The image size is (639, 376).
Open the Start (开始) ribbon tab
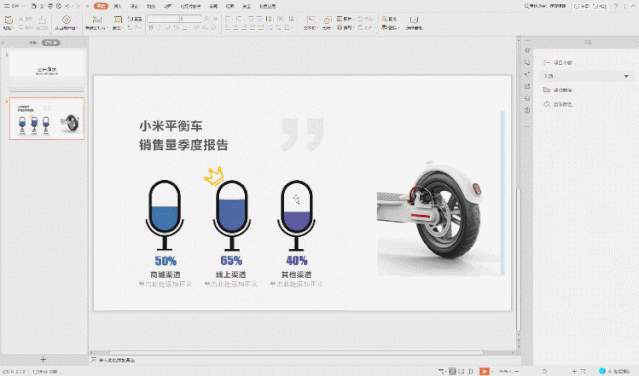[x=101, y=6]
